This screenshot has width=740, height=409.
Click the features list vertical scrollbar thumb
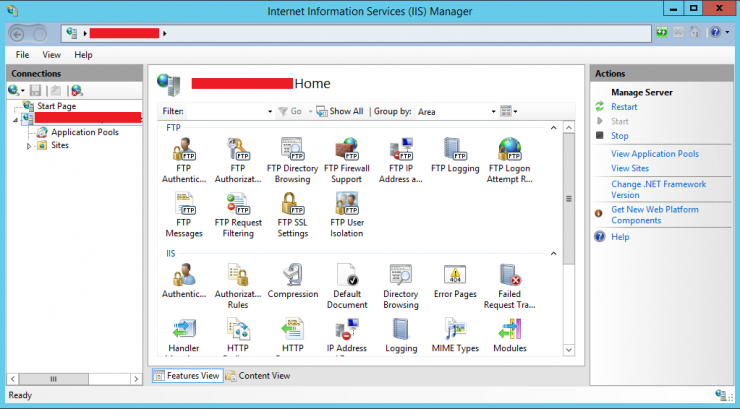click(x=569, y=199)
